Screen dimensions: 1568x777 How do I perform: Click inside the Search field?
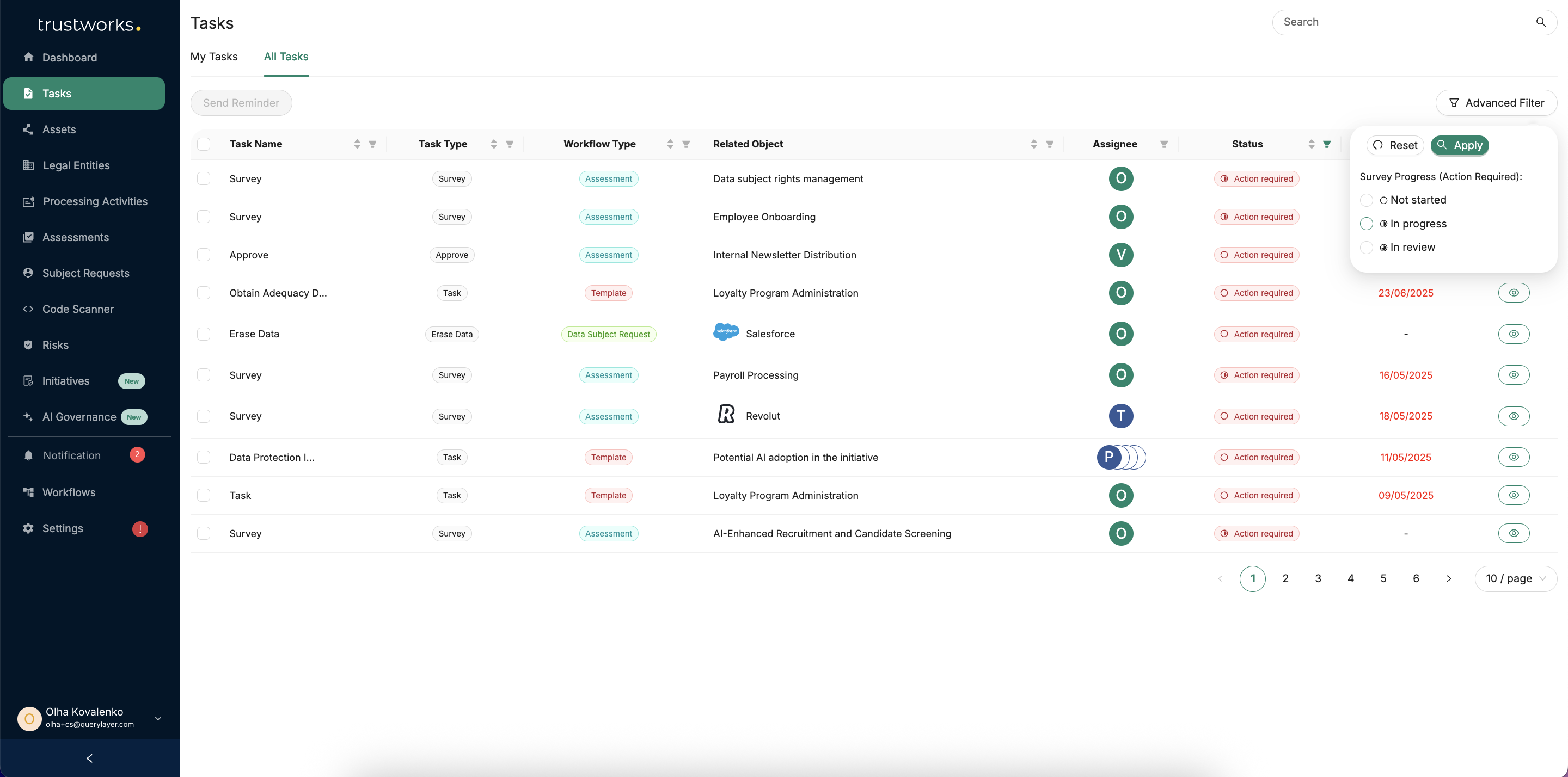(x=1400, y=22)
